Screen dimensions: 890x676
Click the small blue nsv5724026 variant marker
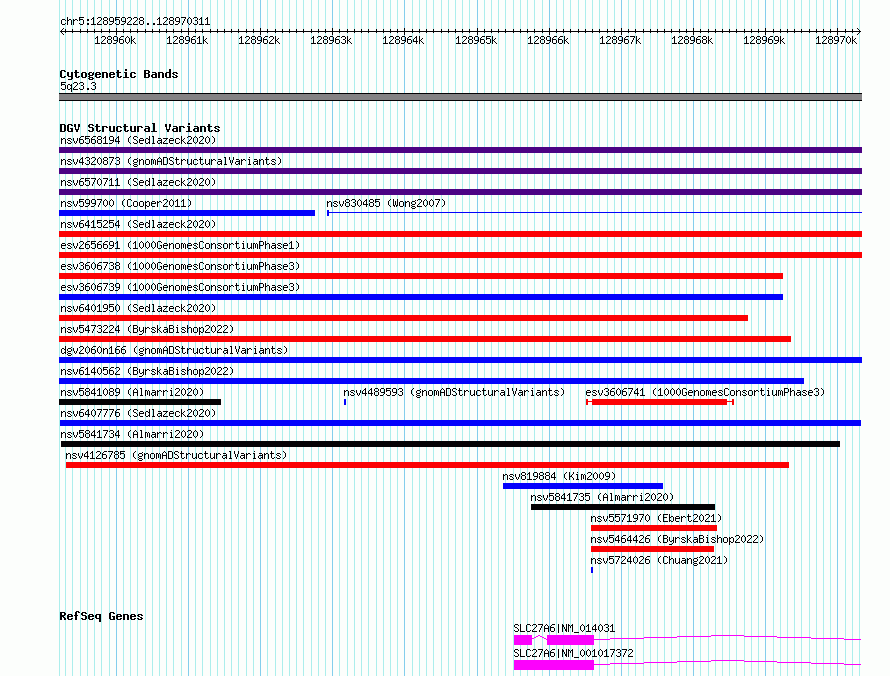pos(592,570)
